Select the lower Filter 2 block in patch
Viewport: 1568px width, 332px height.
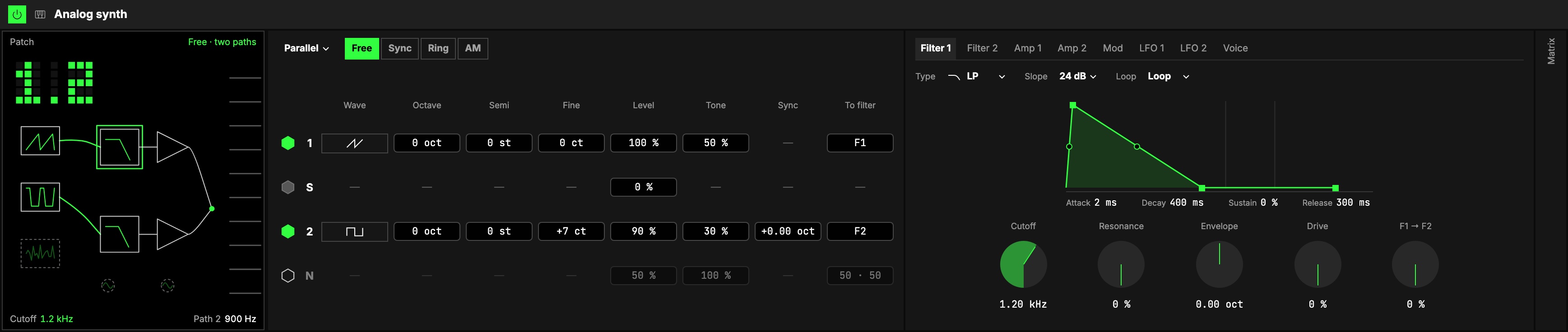pos(119,234)
